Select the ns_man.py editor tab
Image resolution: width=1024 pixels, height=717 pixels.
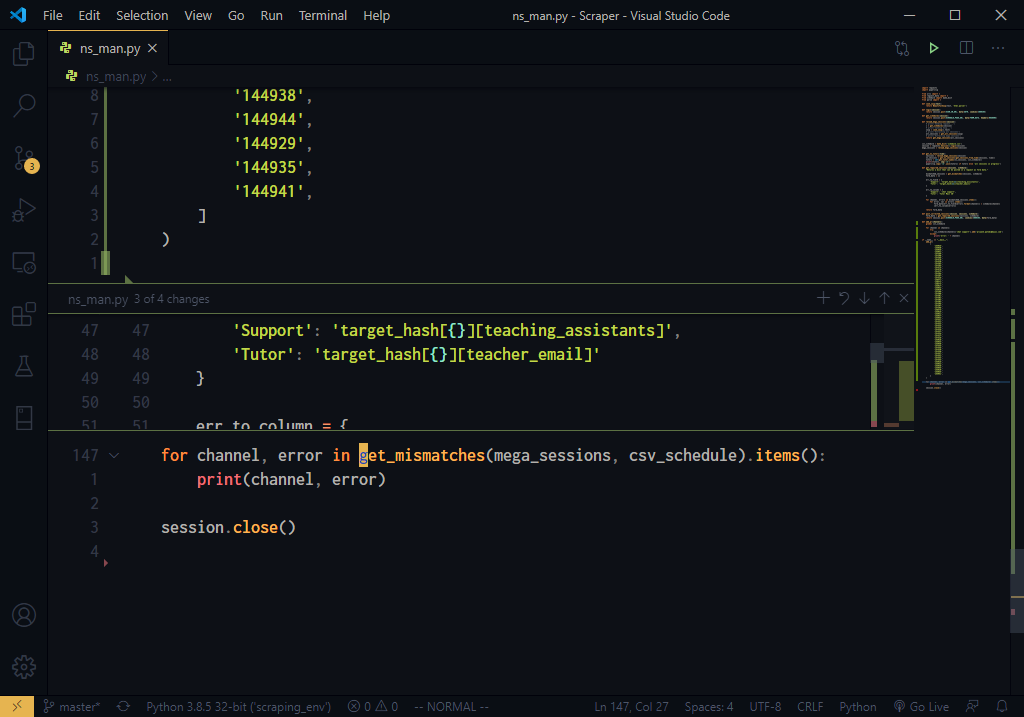[108, 48]
